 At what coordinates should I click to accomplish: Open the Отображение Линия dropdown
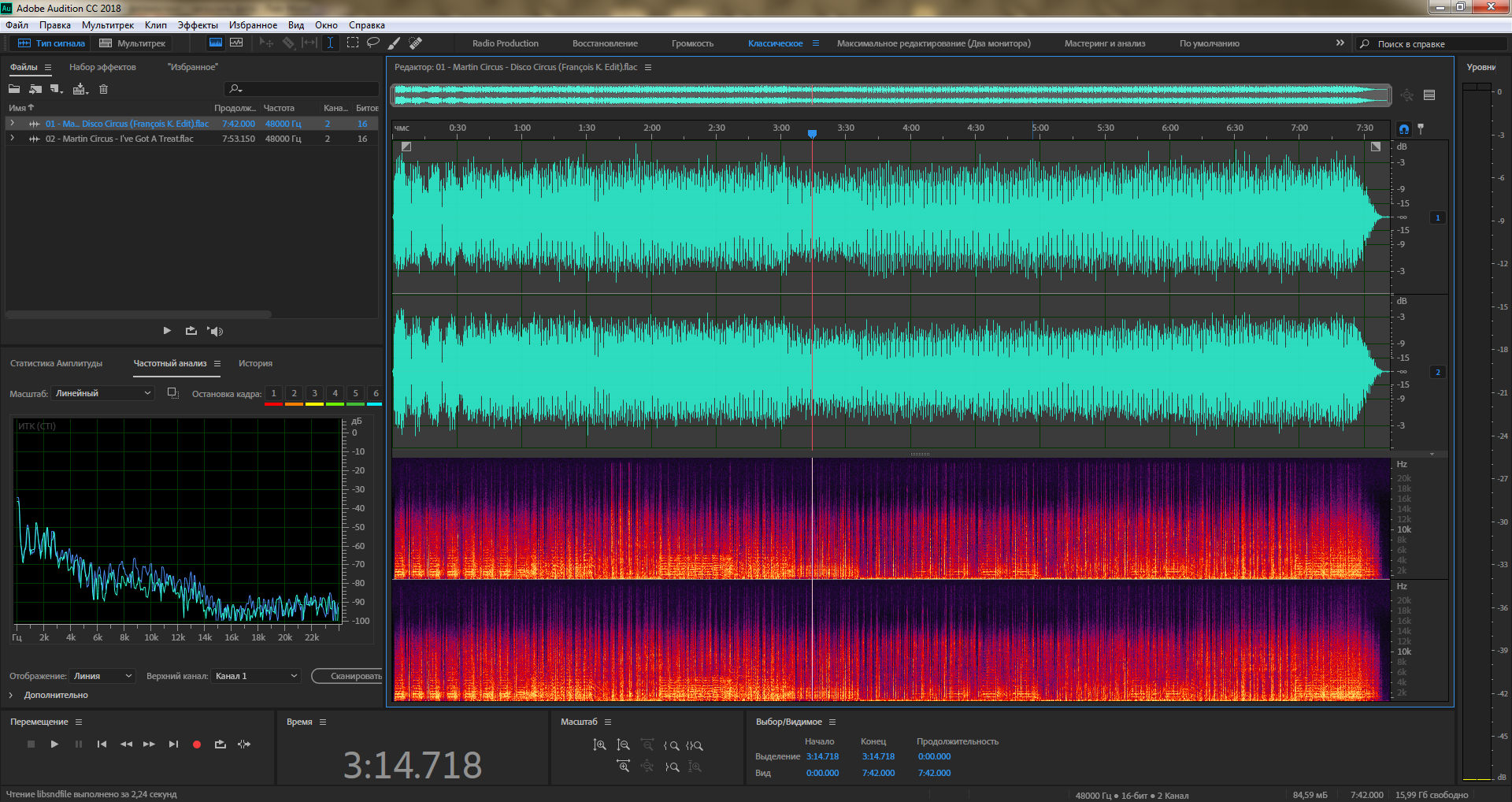point(103,676)
